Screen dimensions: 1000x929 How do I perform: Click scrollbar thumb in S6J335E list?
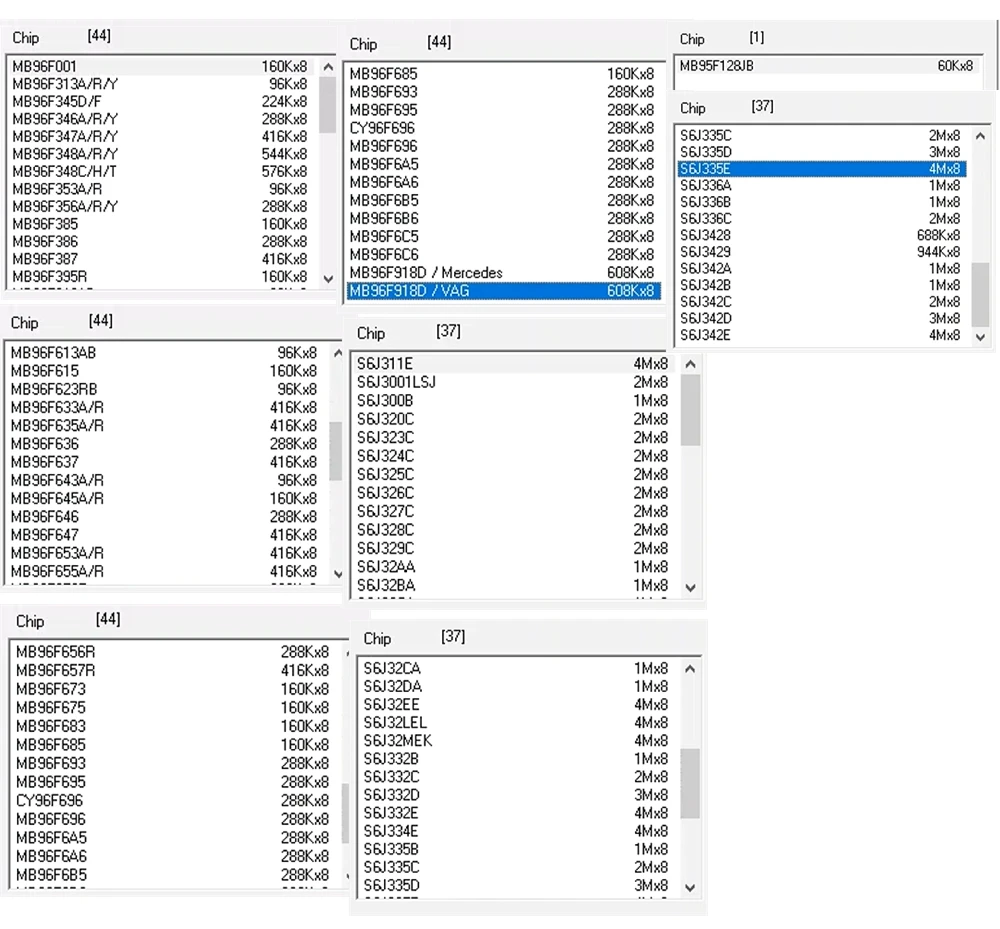tap(980, 295)
